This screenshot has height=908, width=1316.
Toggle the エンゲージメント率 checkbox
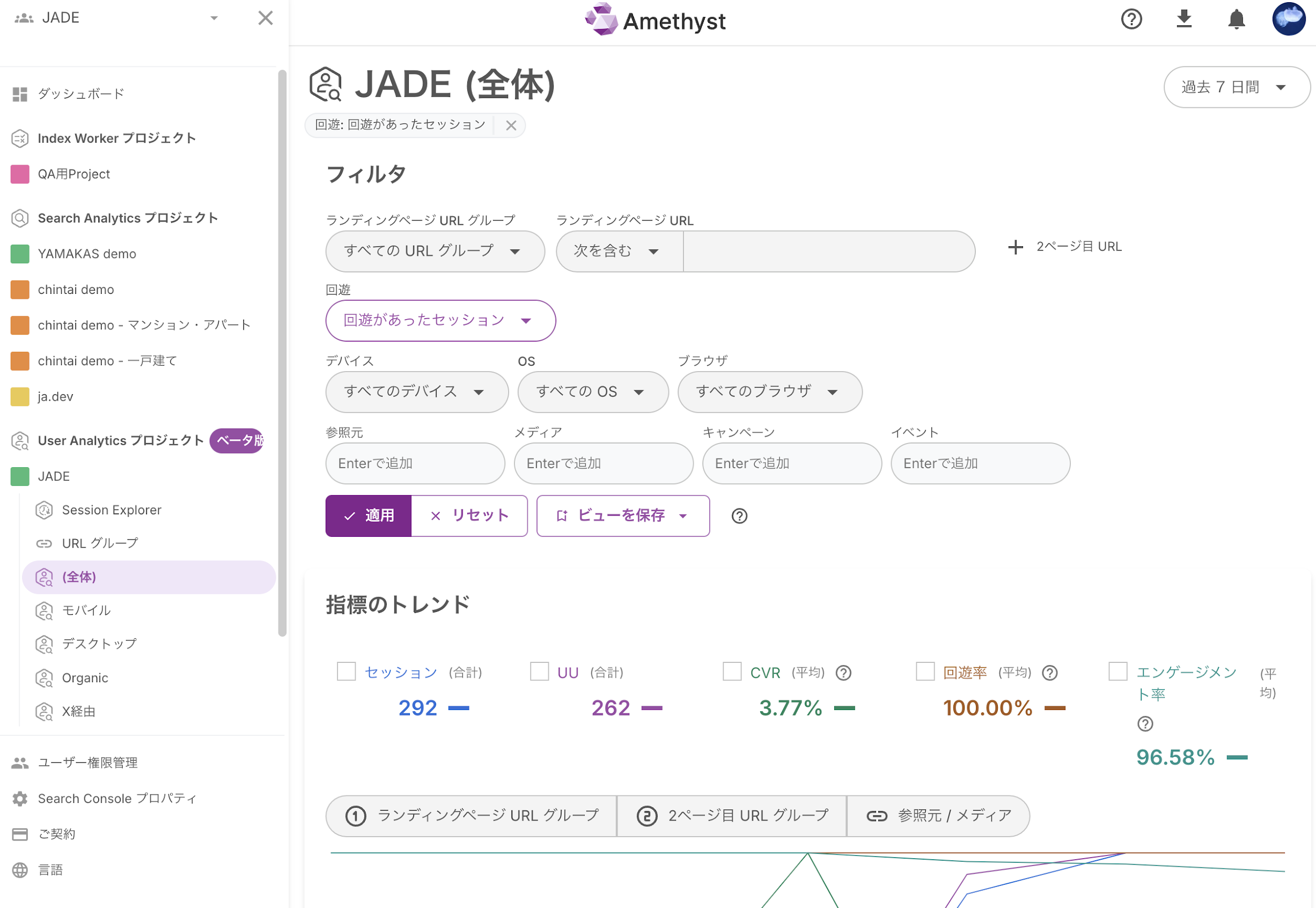(x=1118, y=671)
